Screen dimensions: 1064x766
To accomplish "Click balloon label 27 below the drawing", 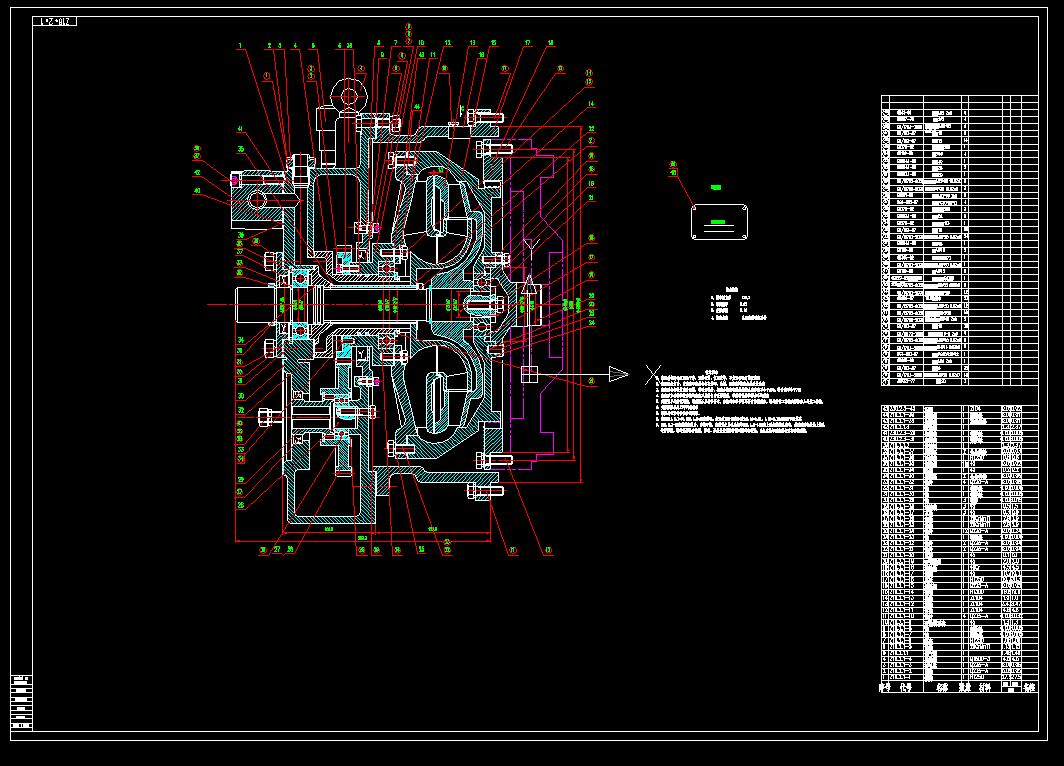I will (277, 550).
